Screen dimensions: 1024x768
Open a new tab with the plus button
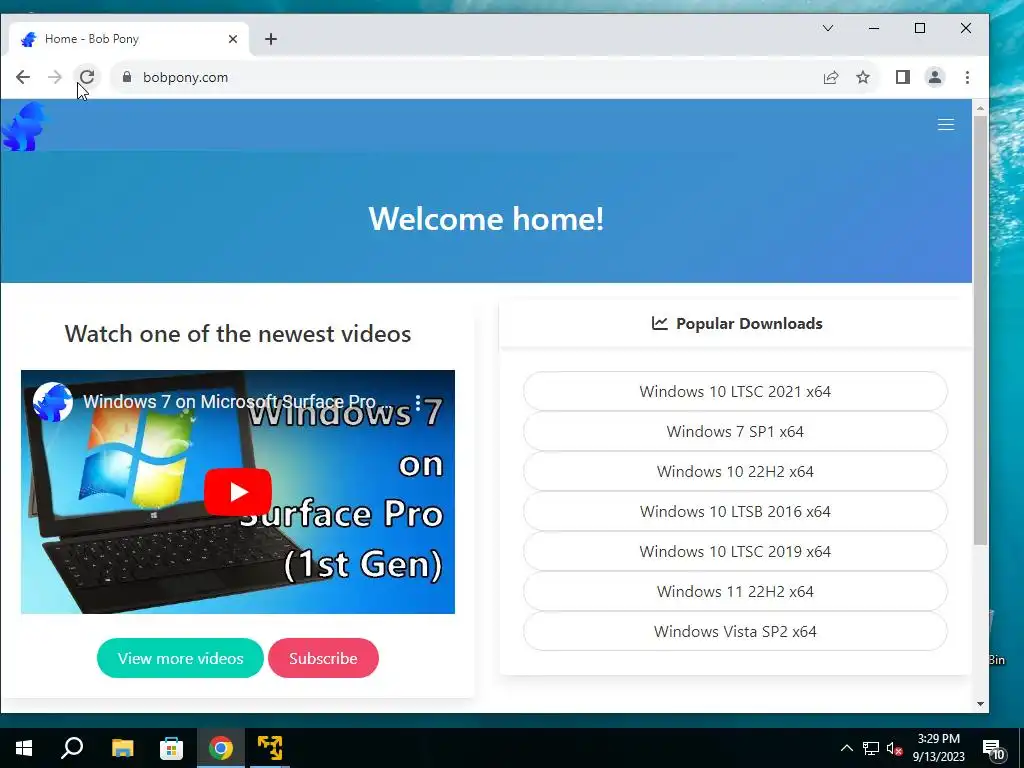tap(271, 39)
